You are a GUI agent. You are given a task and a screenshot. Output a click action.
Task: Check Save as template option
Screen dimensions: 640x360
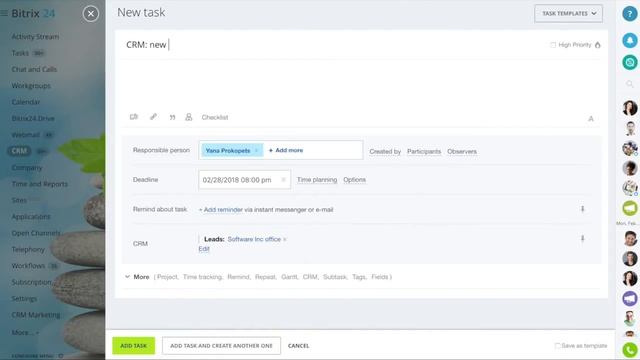[557, 346]
